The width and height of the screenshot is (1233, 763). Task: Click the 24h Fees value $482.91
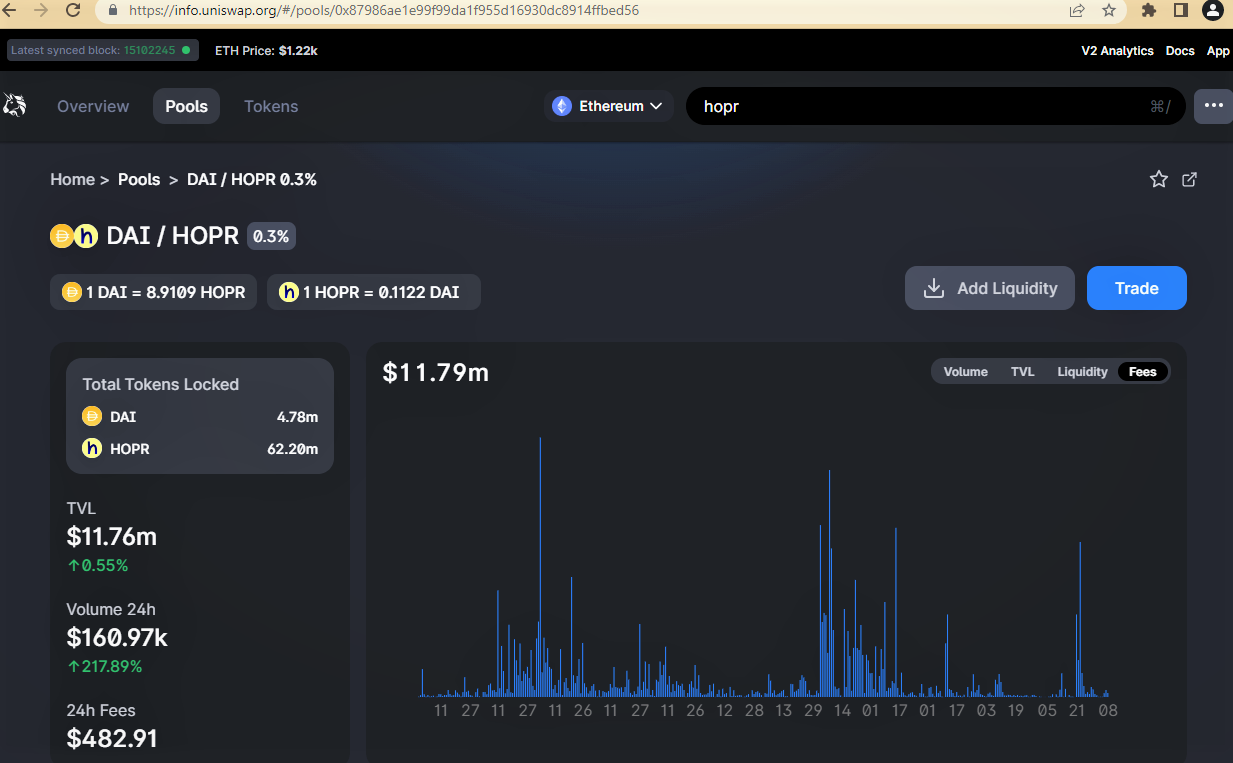point(112,739)
